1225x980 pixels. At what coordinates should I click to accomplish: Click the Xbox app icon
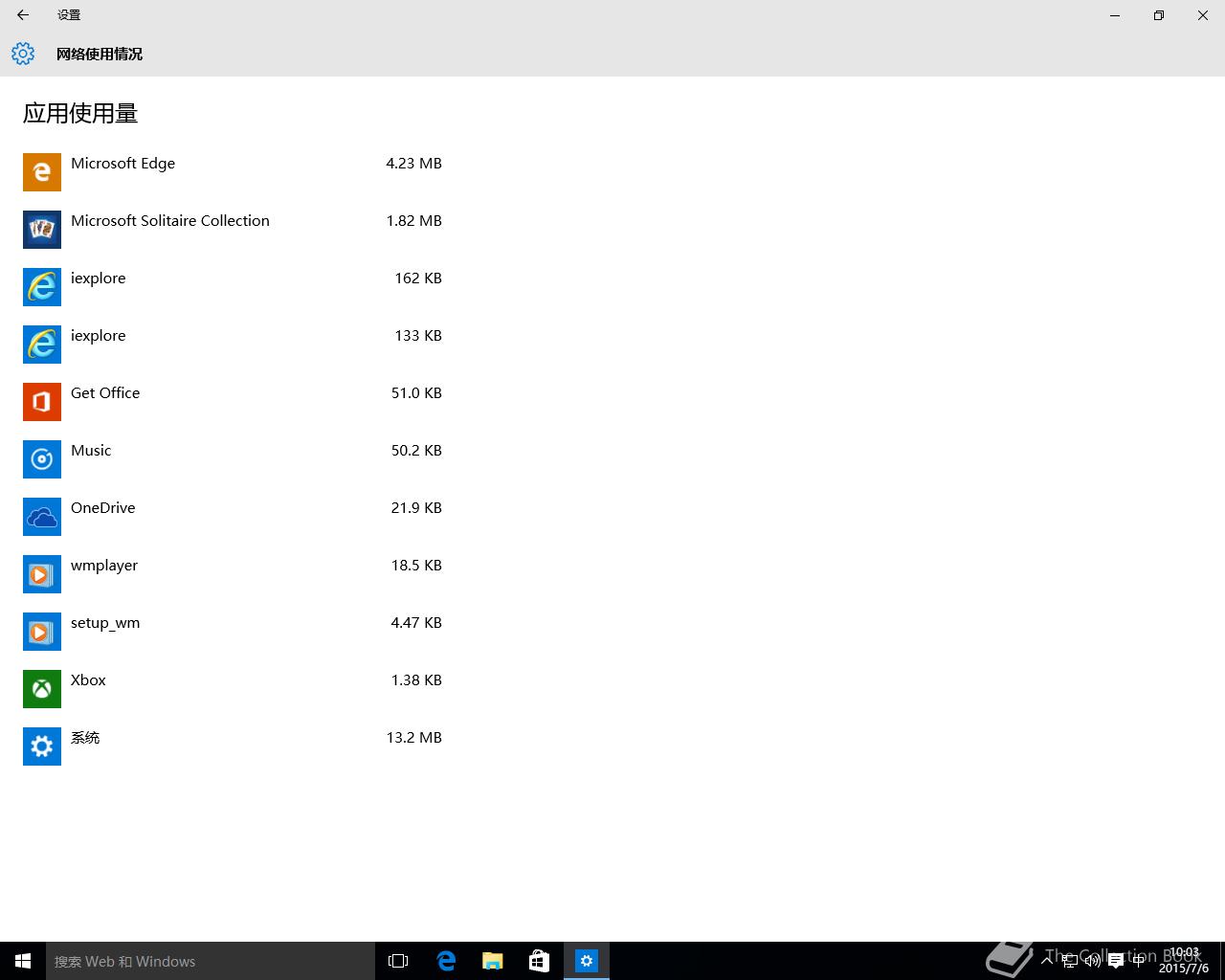tap(42, 689)
